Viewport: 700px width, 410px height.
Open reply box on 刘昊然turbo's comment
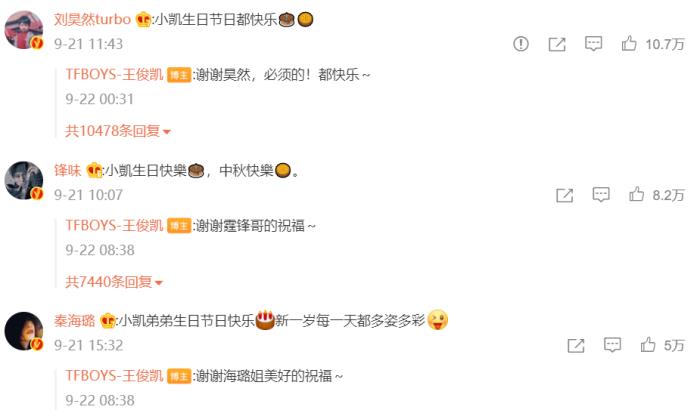[x=593, y=44]
